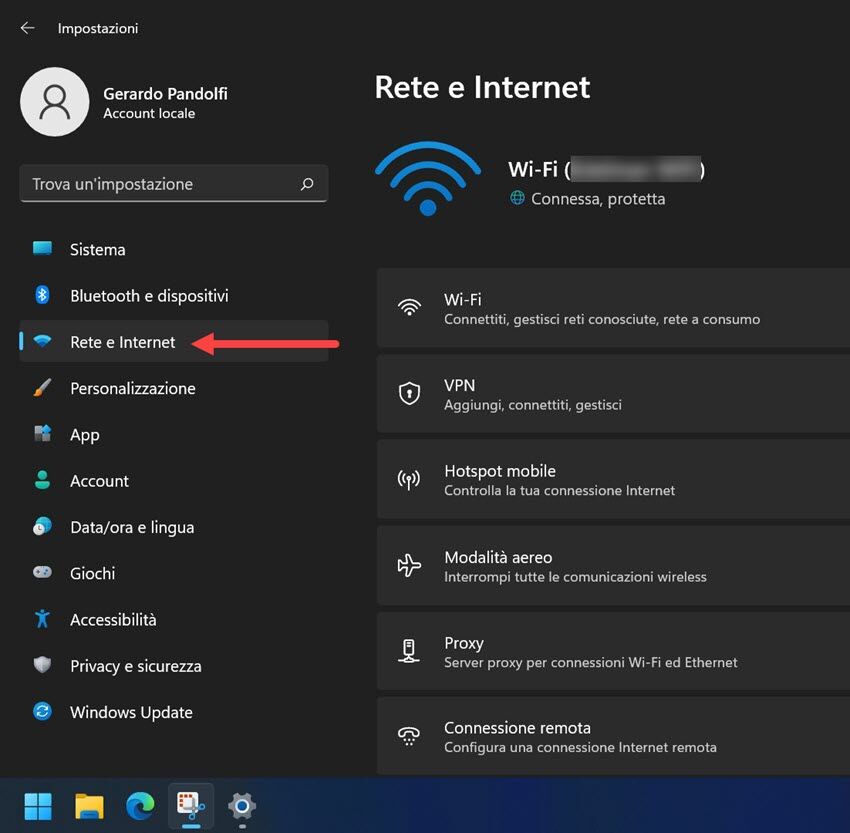Open the Bluetooth e dispositivi icon
The image size is (850, 833).
[44, 295]
